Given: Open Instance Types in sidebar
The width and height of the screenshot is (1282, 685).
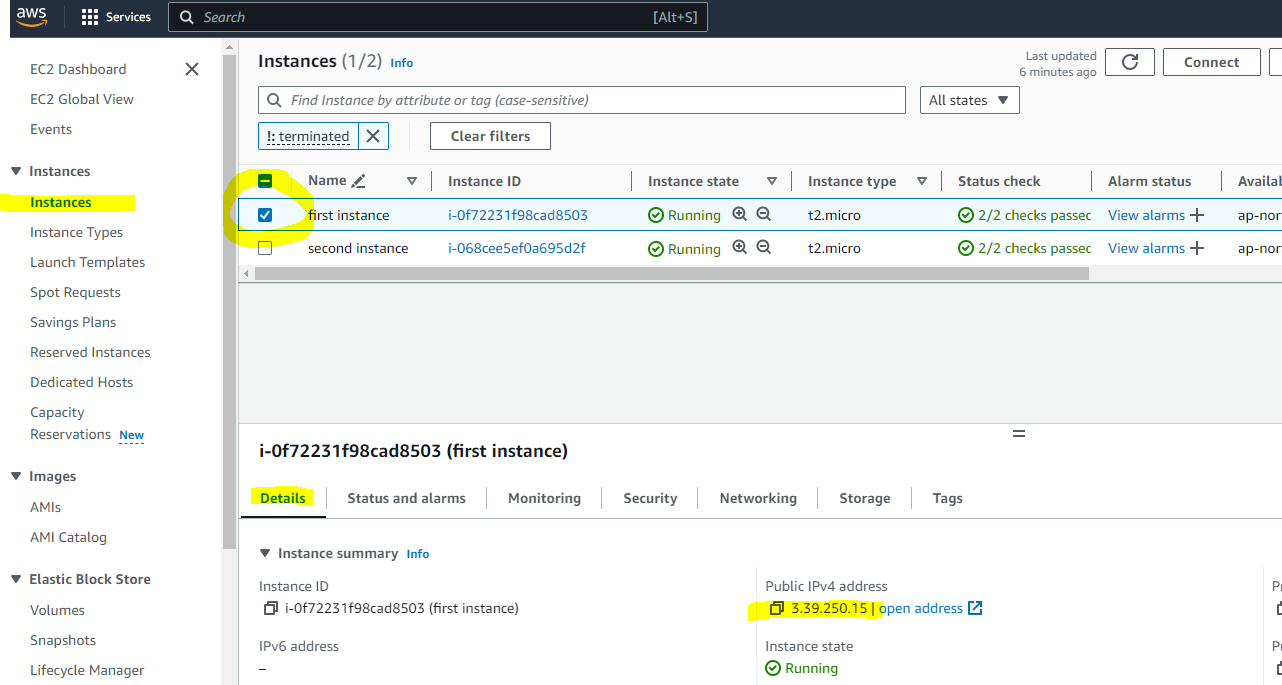Looking at the screenshot, I should 77,232.
